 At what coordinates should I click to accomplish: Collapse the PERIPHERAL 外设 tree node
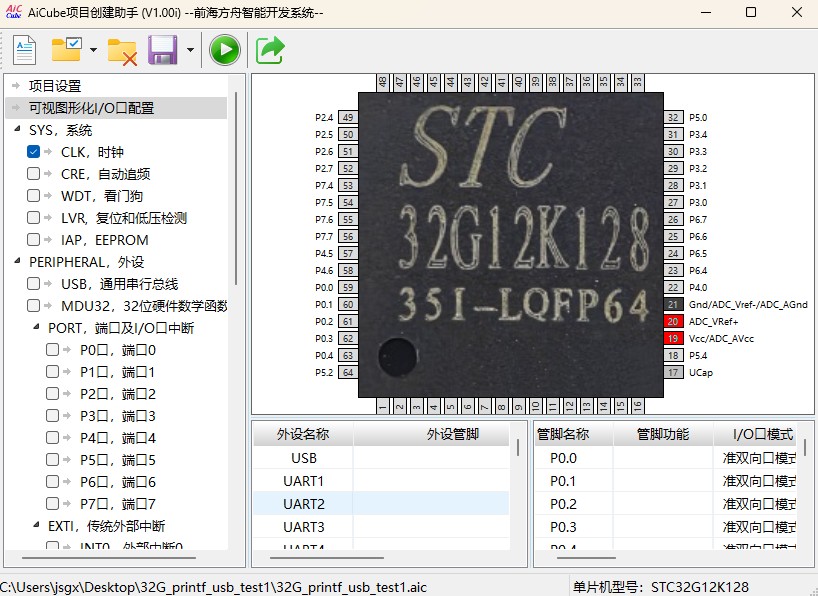18,260
